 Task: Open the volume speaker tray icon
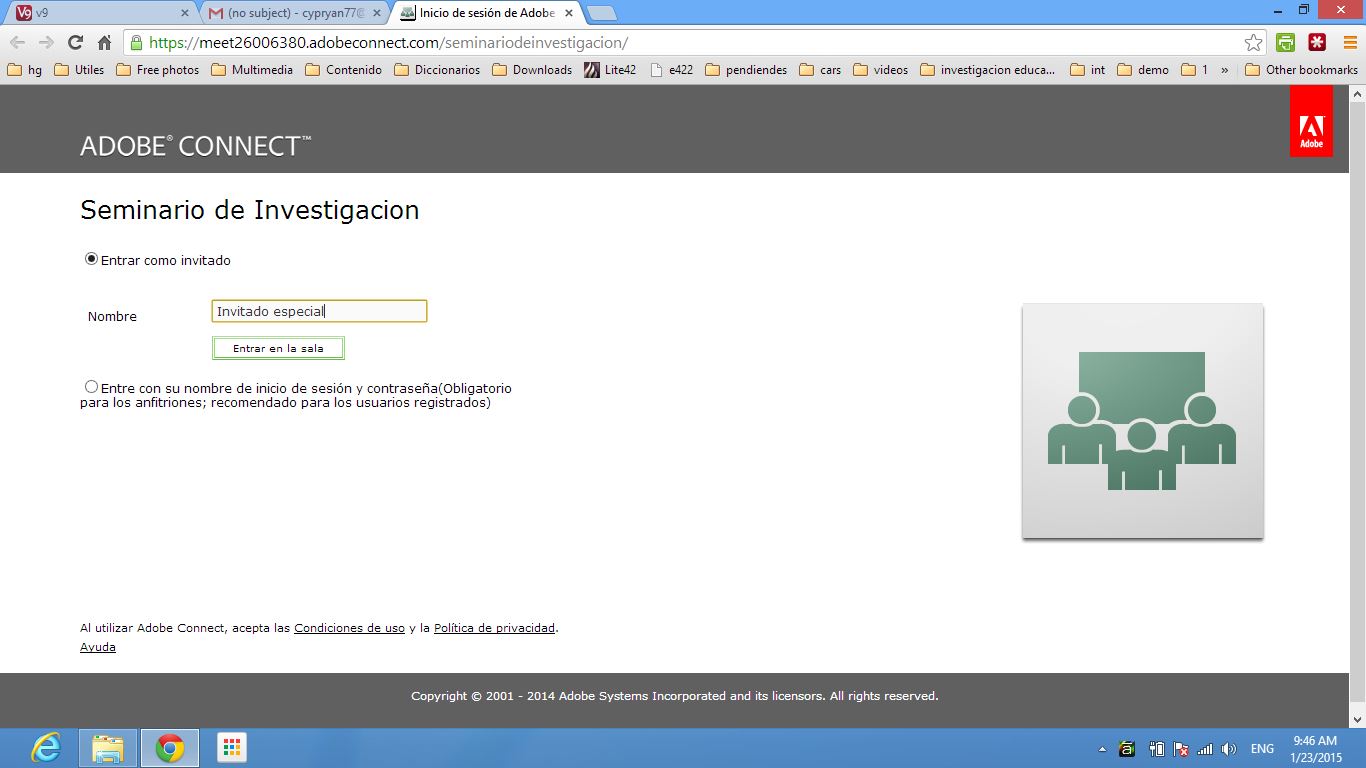click(x=1229, y=748)
